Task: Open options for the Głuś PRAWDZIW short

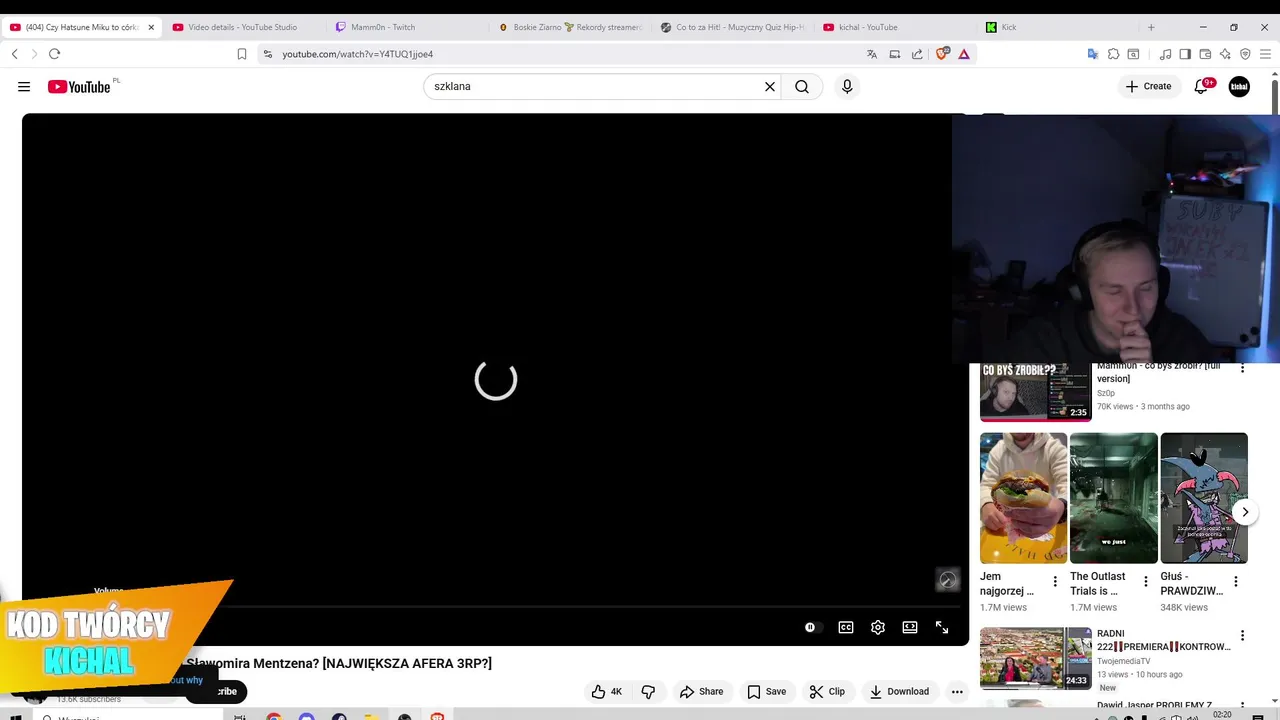Action: (1236, 581)
